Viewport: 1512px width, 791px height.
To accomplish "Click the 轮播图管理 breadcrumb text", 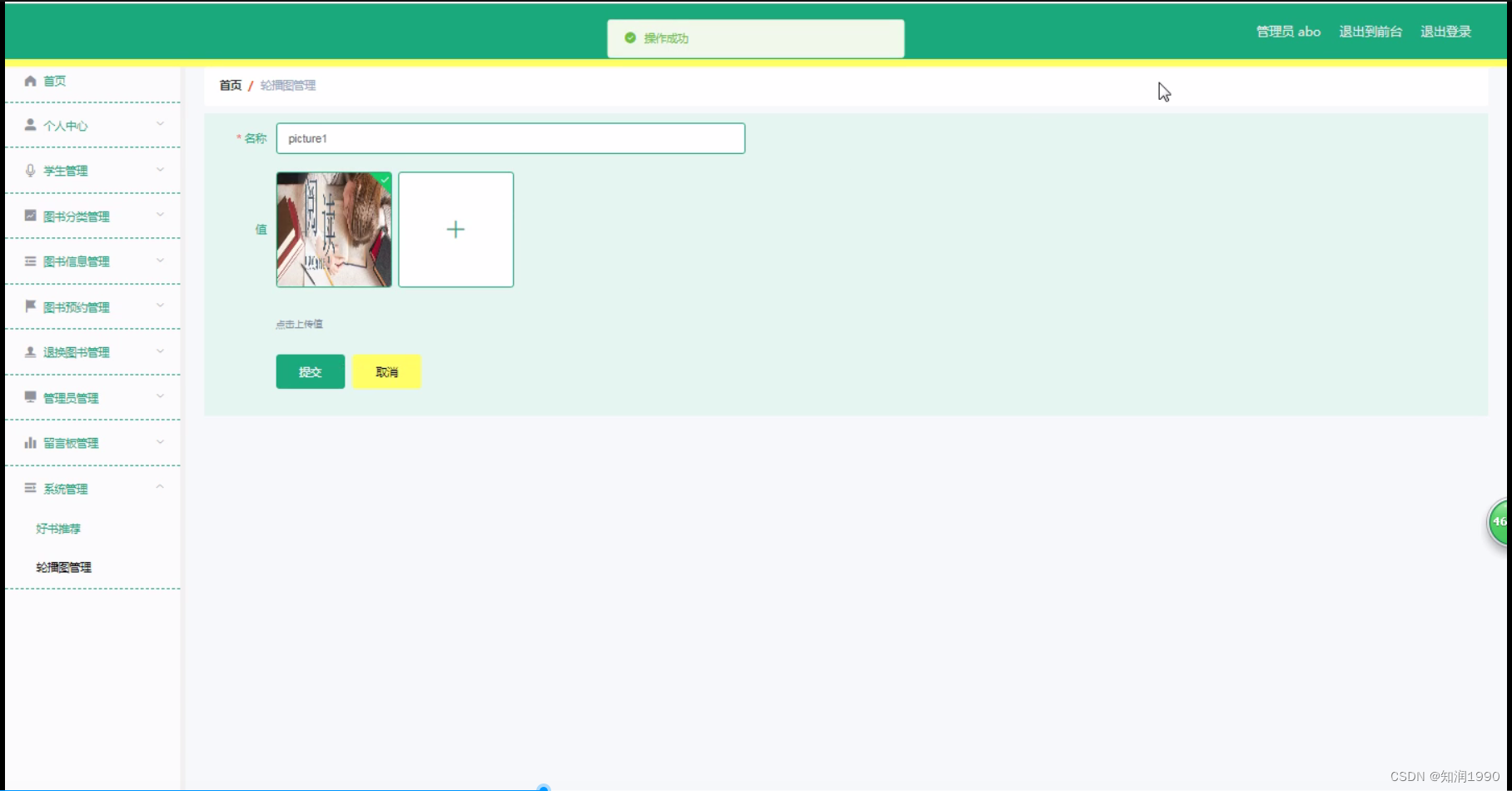I will coord(288,85).
